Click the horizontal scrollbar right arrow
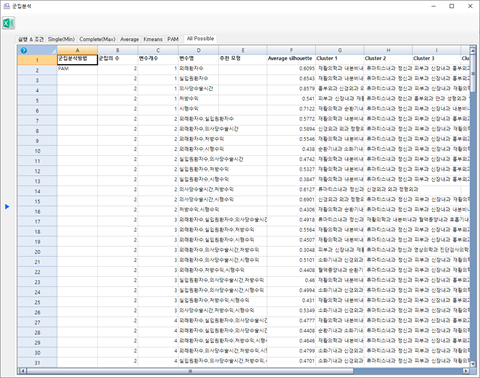Viewport: 480px width, 378px height. click(x=466, y=371)
